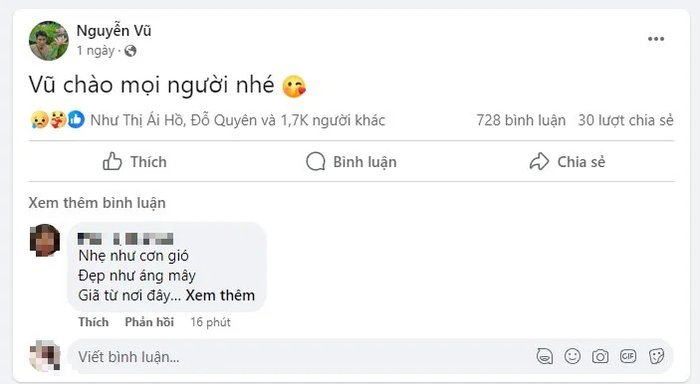Share the post with Chia sẻ button
This screenshot has width=700, height=384.
pos(567,162)
